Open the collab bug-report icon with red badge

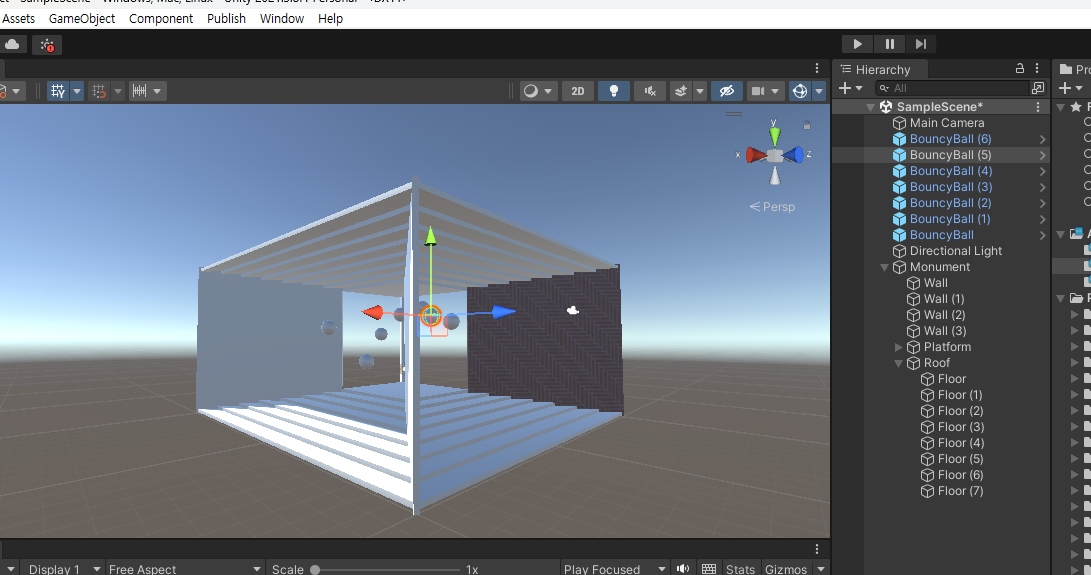[47, 45]
